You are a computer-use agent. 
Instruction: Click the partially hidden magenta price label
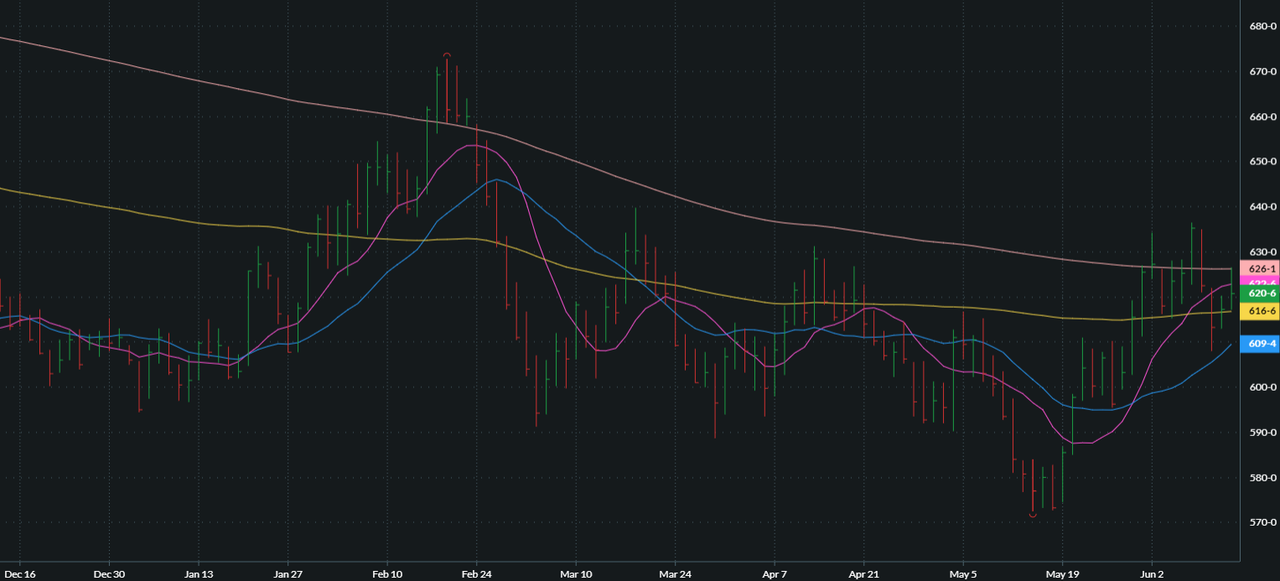(x=1259, y=282)
